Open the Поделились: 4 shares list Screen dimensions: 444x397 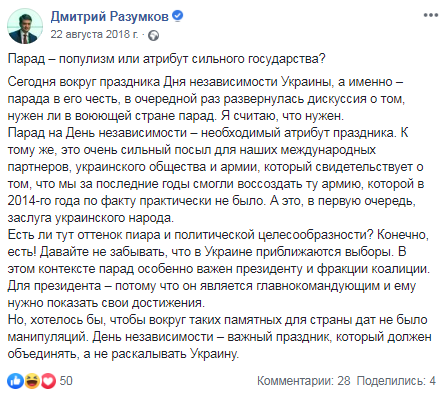[x=396, y=381]
